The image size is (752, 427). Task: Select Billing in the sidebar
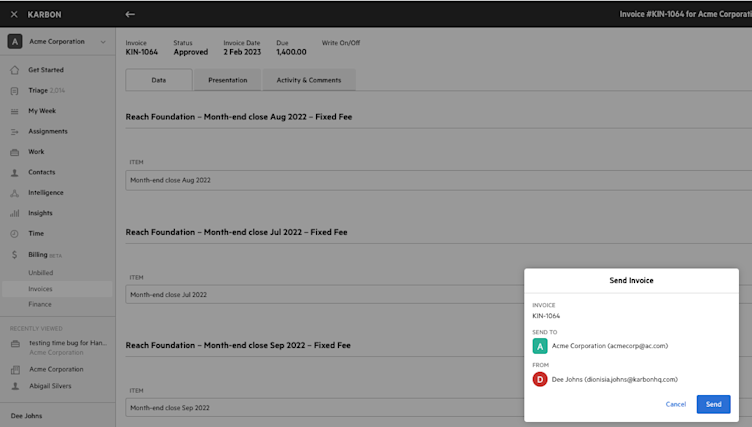(37, 255)
